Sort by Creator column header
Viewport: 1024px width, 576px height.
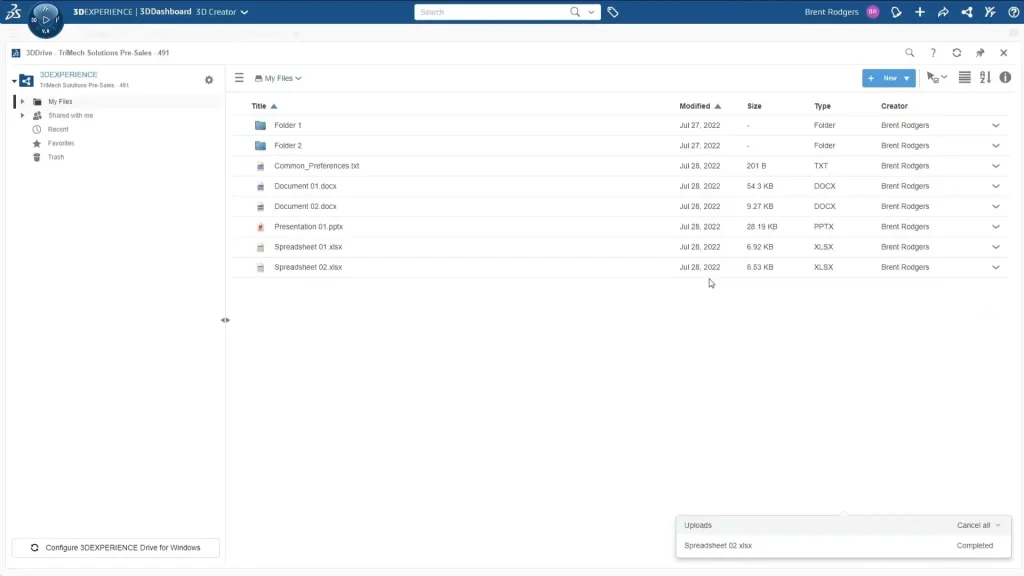pyautogui.click(x=894, y=106)
